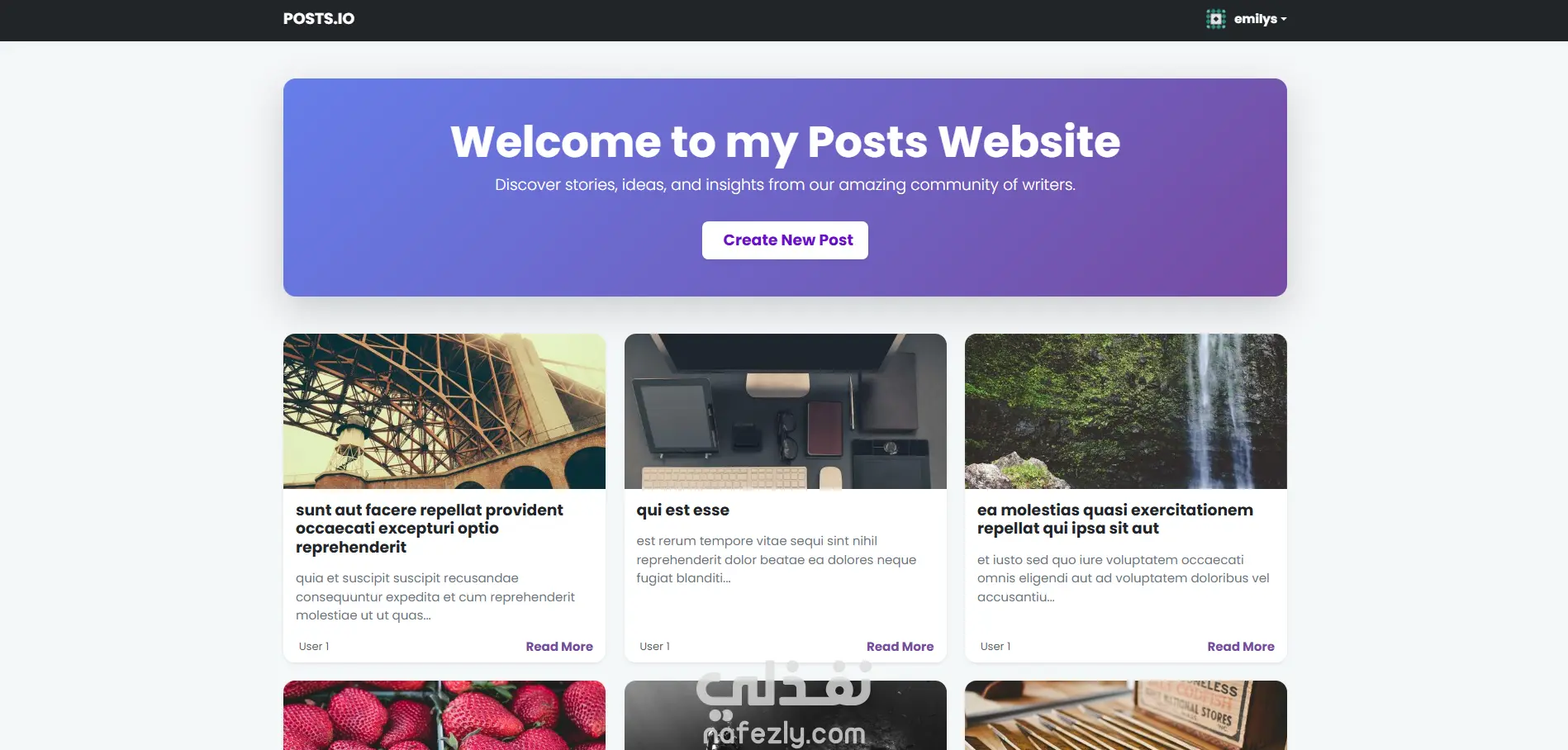Open the desk gadgets post thumbnail
Screen dimensions: 1568x750
pos(786,411)
